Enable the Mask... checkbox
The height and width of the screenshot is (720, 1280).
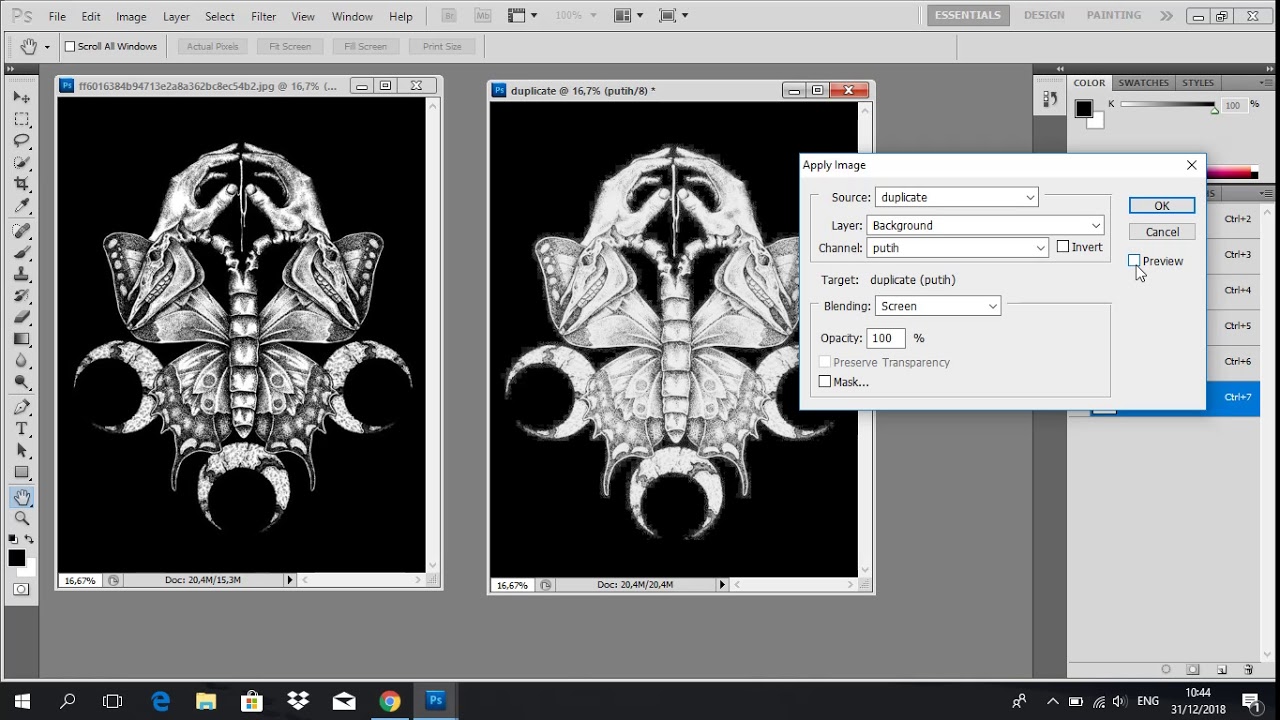point(825,382)
